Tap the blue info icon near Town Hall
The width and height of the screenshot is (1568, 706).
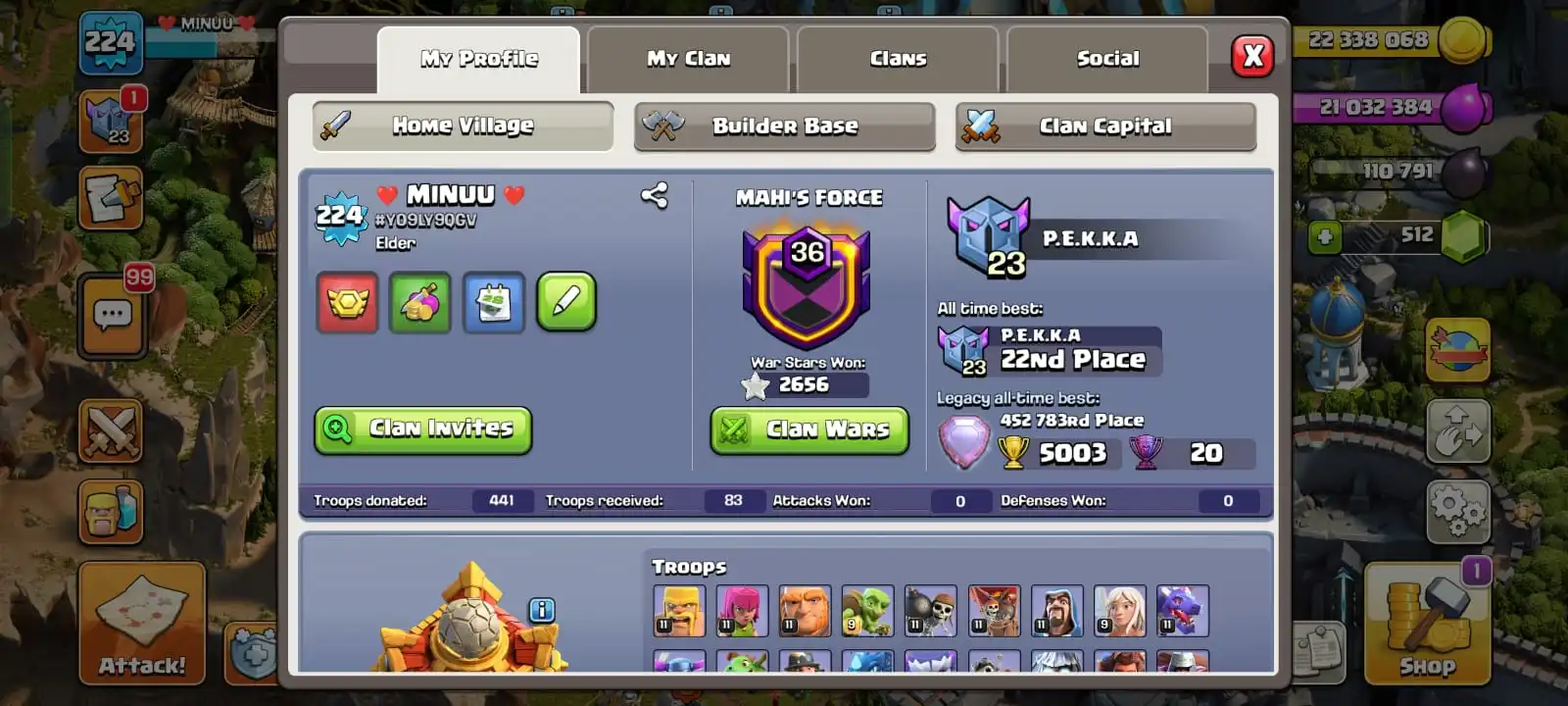click(542, 610)
